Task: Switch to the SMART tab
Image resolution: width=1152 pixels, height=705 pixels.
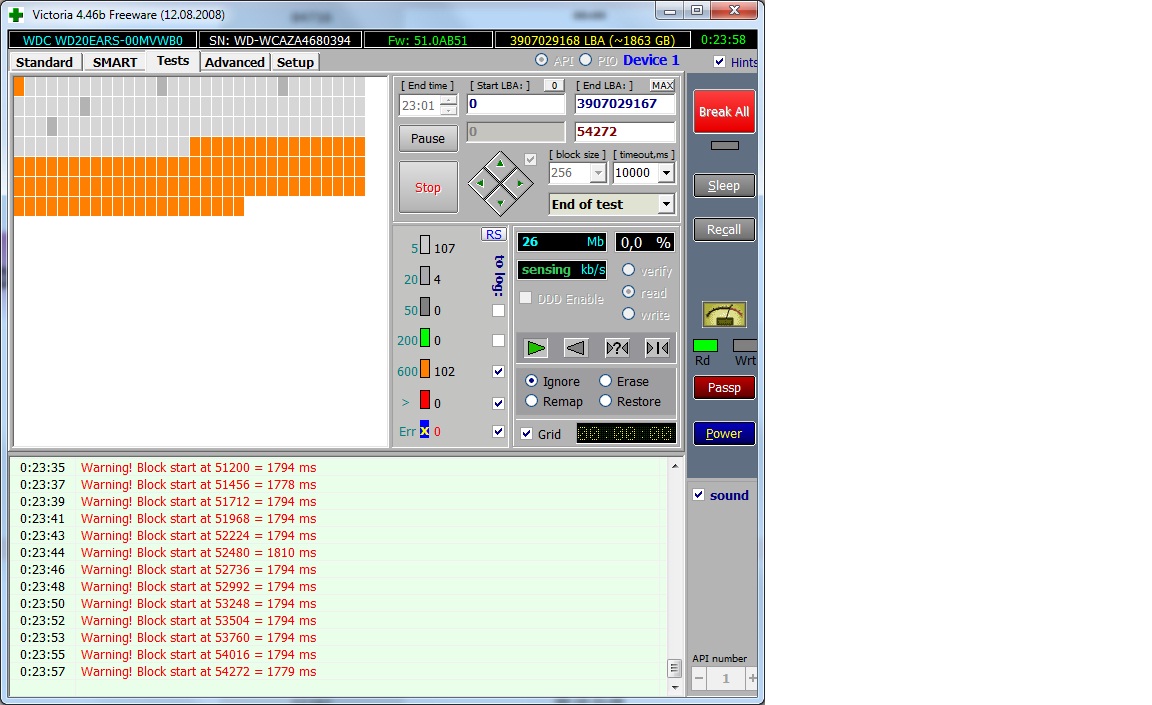Action: [x=115, y=62]
